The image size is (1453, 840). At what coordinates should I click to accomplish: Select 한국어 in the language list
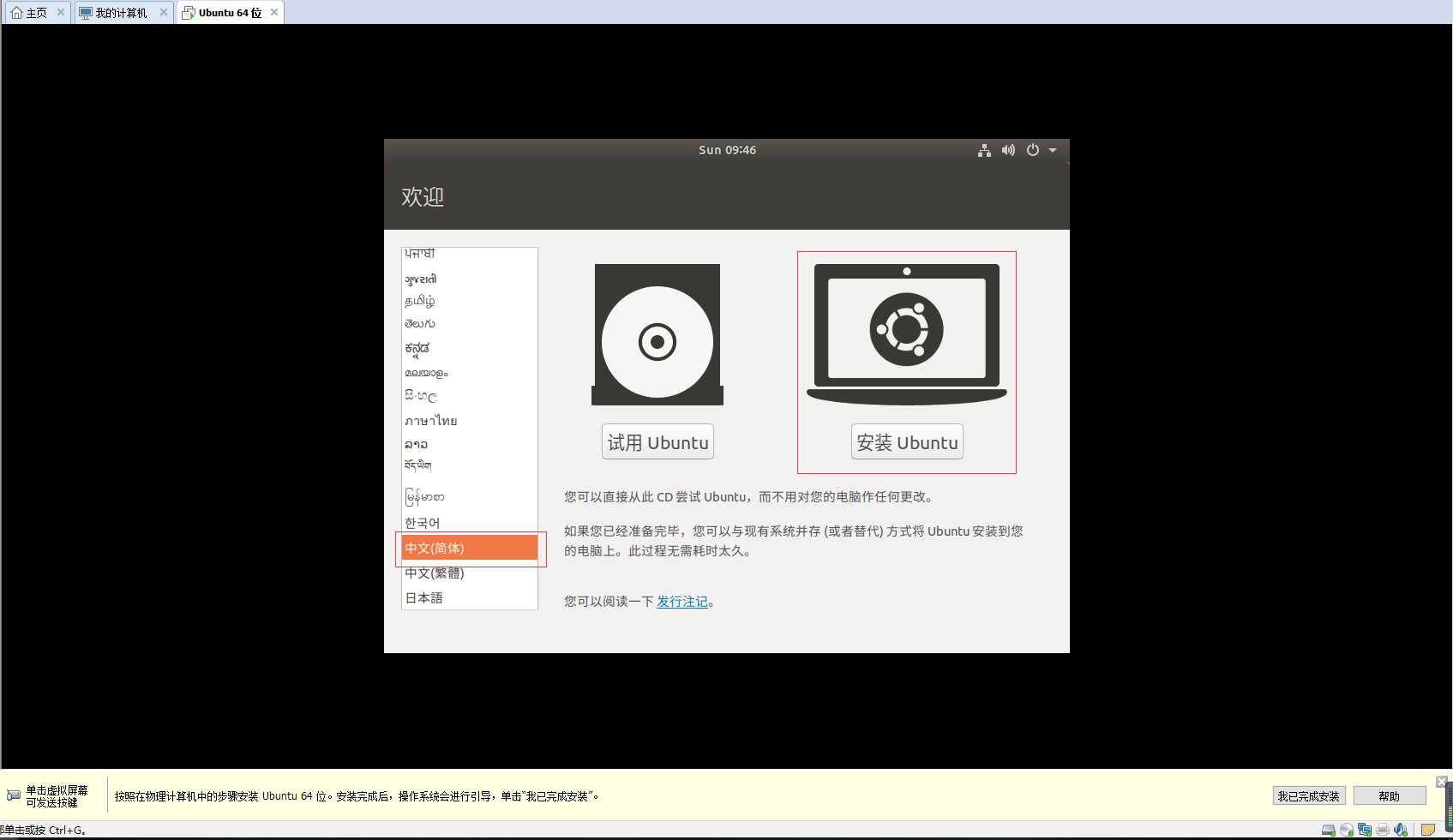click(470, 523)
